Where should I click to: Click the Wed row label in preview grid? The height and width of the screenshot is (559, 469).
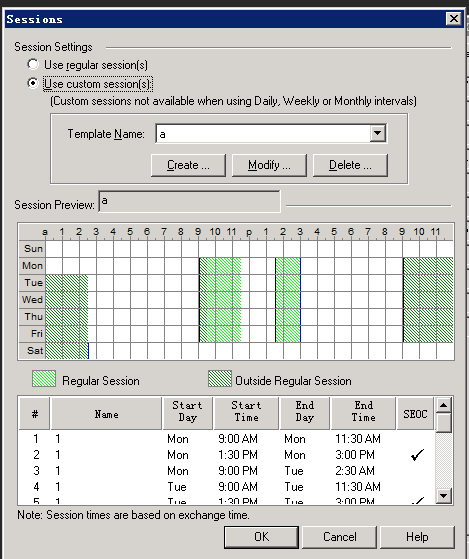coord(32,300)
